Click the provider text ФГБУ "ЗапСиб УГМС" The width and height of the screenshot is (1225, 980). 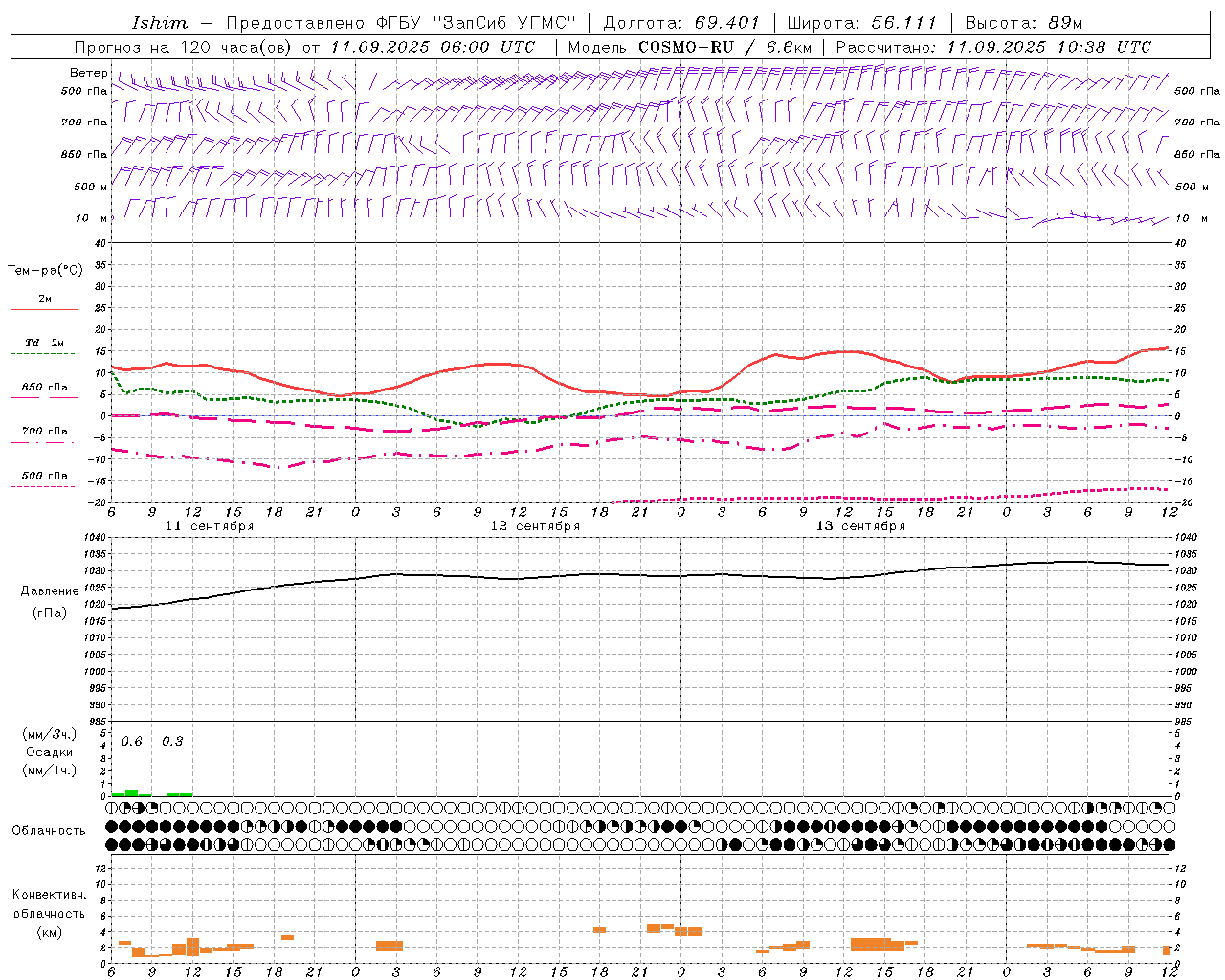tap(479, 23)
